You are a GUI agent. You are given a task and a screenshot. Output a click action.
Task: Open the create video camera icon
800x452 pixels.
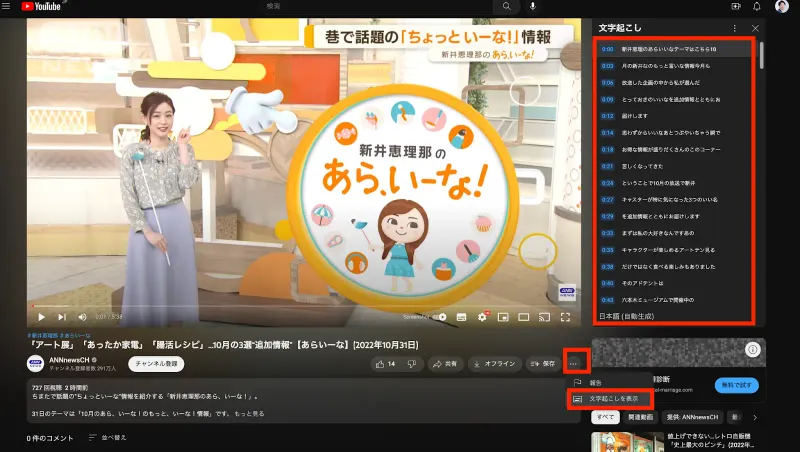tap(736, 6)
